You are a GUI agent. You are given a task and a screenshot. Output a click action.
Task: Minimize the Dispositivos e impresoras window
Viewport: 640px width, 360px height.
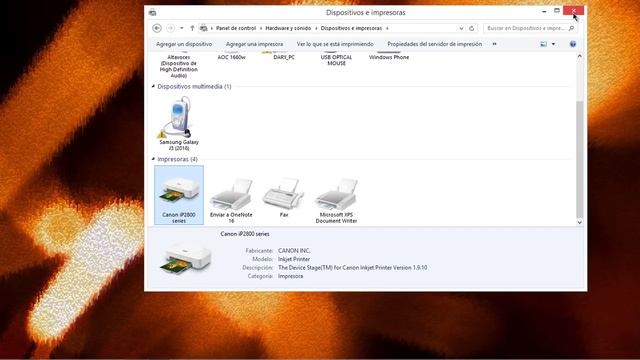(x=544, y=11)
